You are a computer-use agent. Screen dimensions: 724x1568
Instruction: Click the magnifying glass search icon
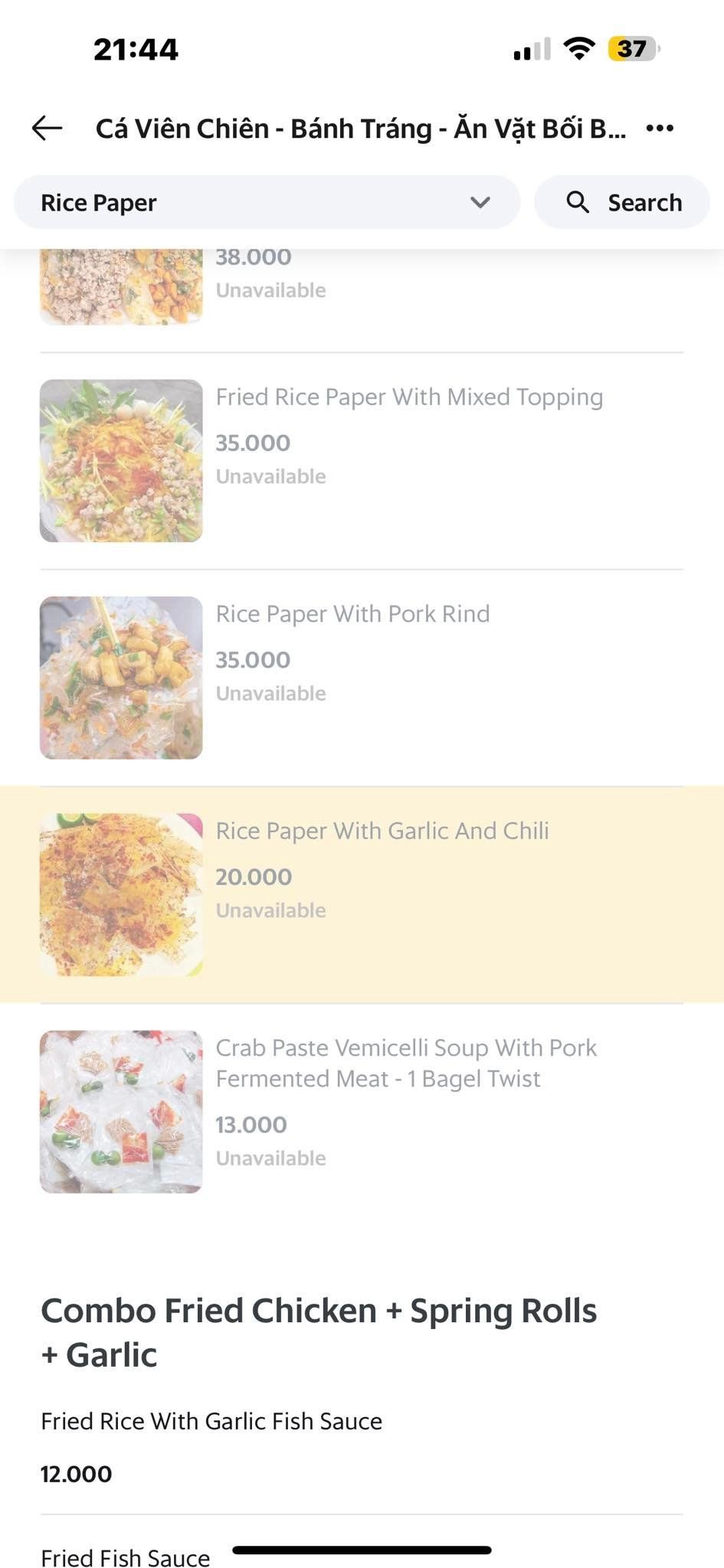coord(578,202)
